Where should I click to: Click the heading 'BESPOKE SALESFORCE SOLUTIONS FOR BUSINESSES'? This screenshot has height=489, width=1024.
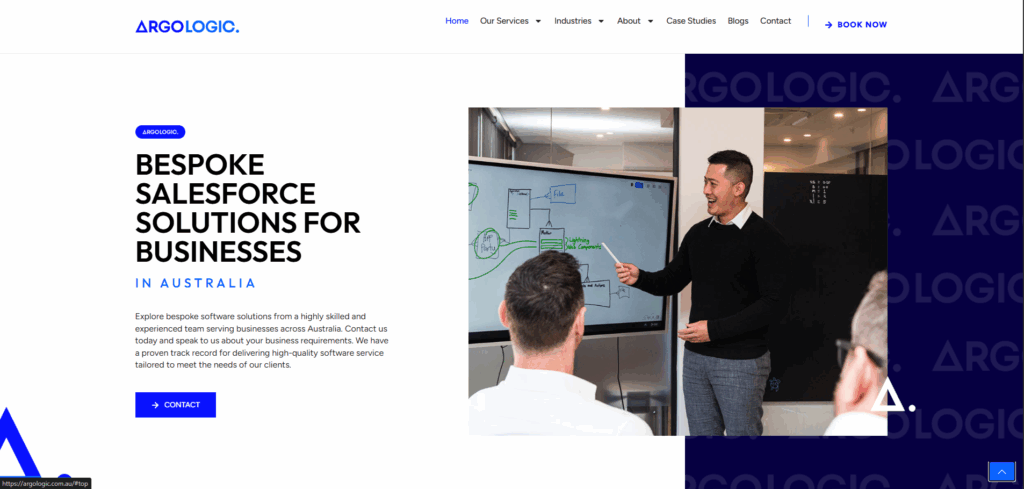tap(248, 208)
